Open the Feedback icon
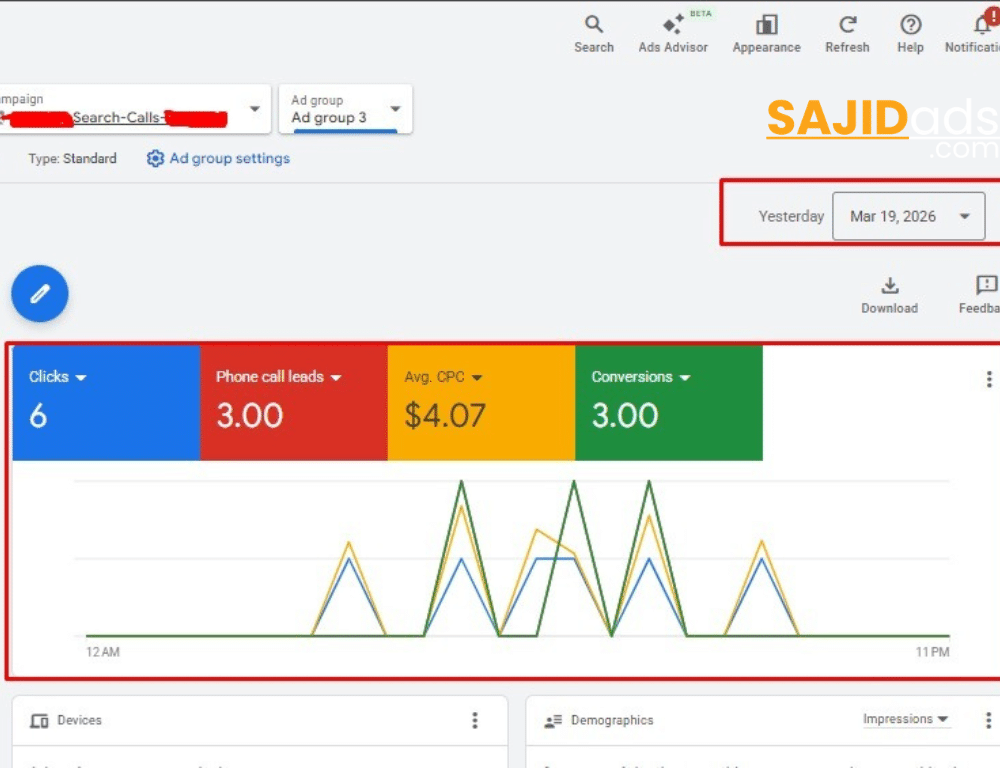This screenshot has width=1000, height=768. click(x=986, y=287)
